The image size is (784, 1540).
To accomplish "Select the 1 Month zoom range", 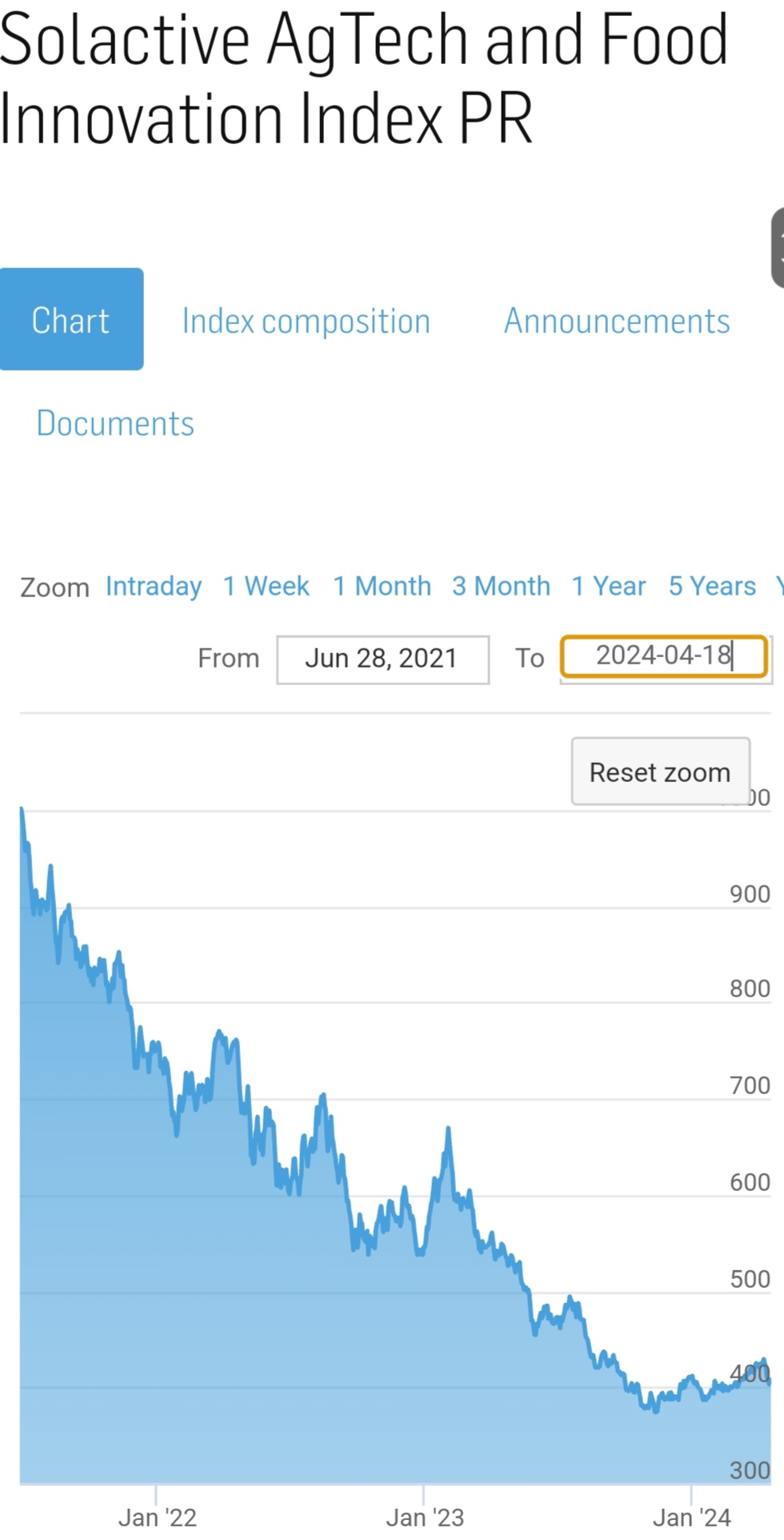I will (382, 587).
